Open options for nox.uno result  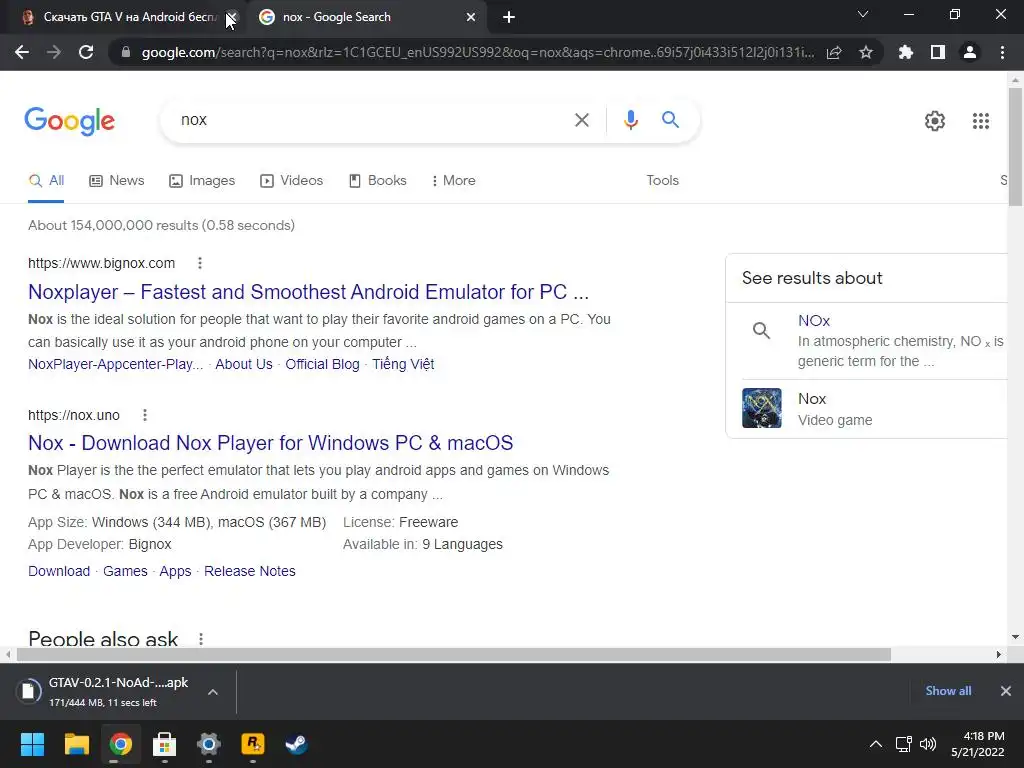[145, 415]
